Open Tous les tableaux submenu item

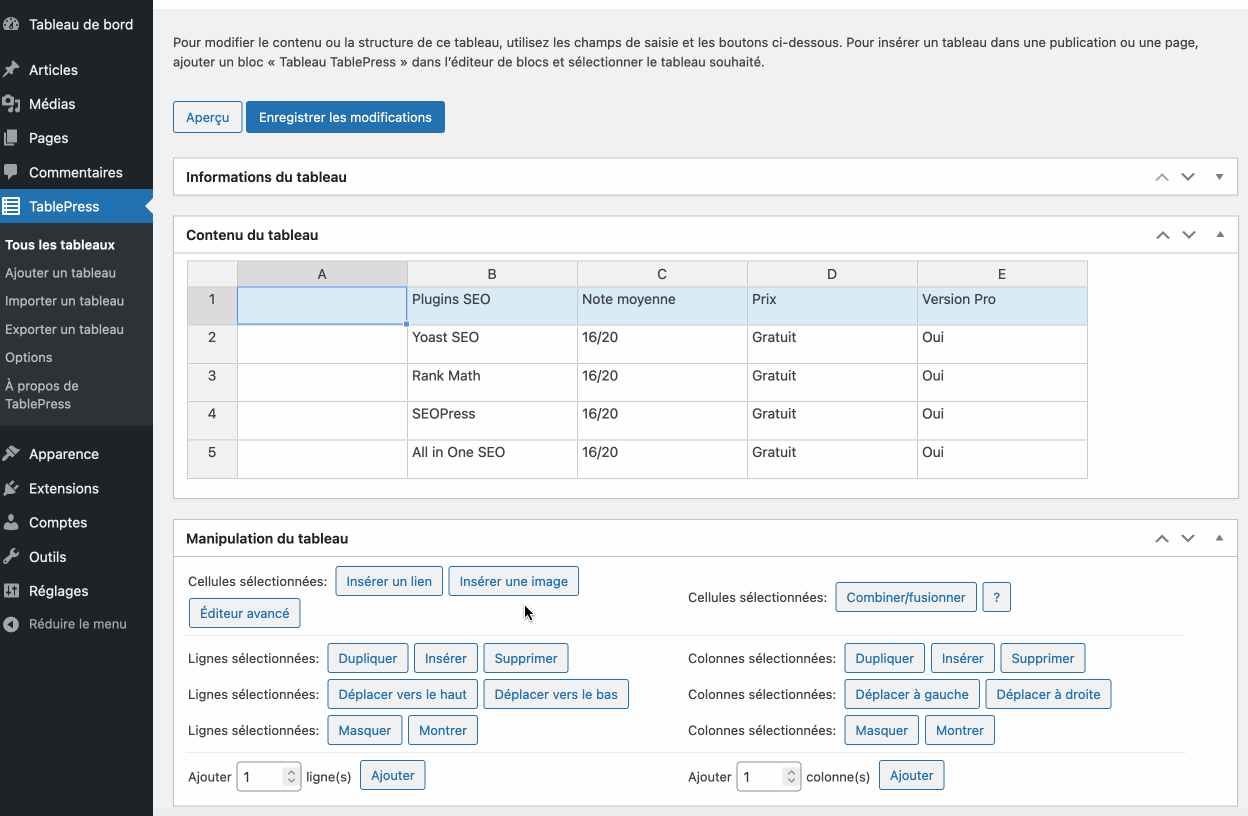(x=60, y=245)
